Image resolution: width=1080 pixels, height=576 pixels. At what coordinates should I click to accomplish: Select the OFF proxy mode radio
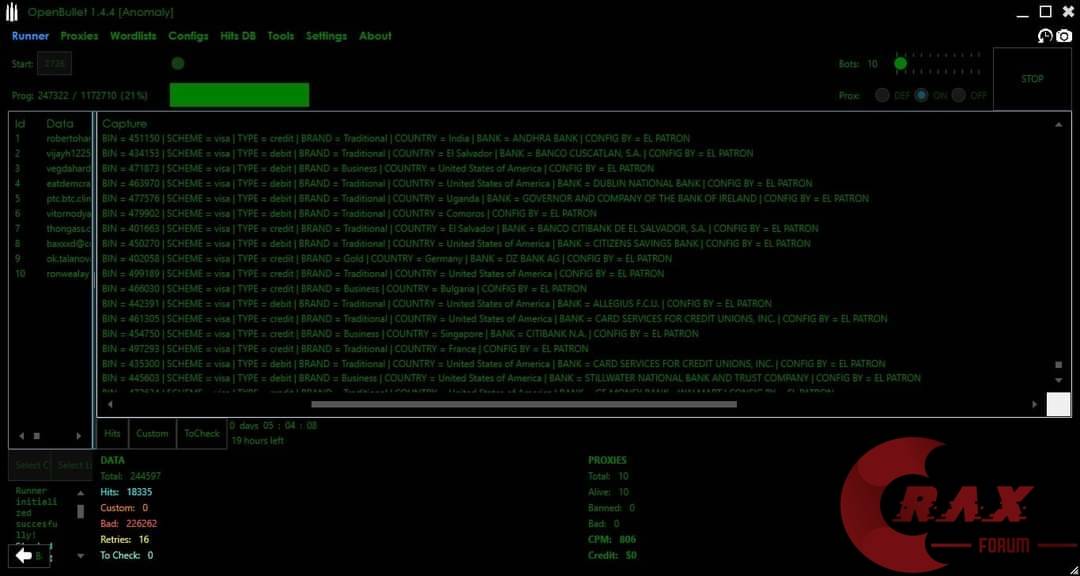click(959, 96)
